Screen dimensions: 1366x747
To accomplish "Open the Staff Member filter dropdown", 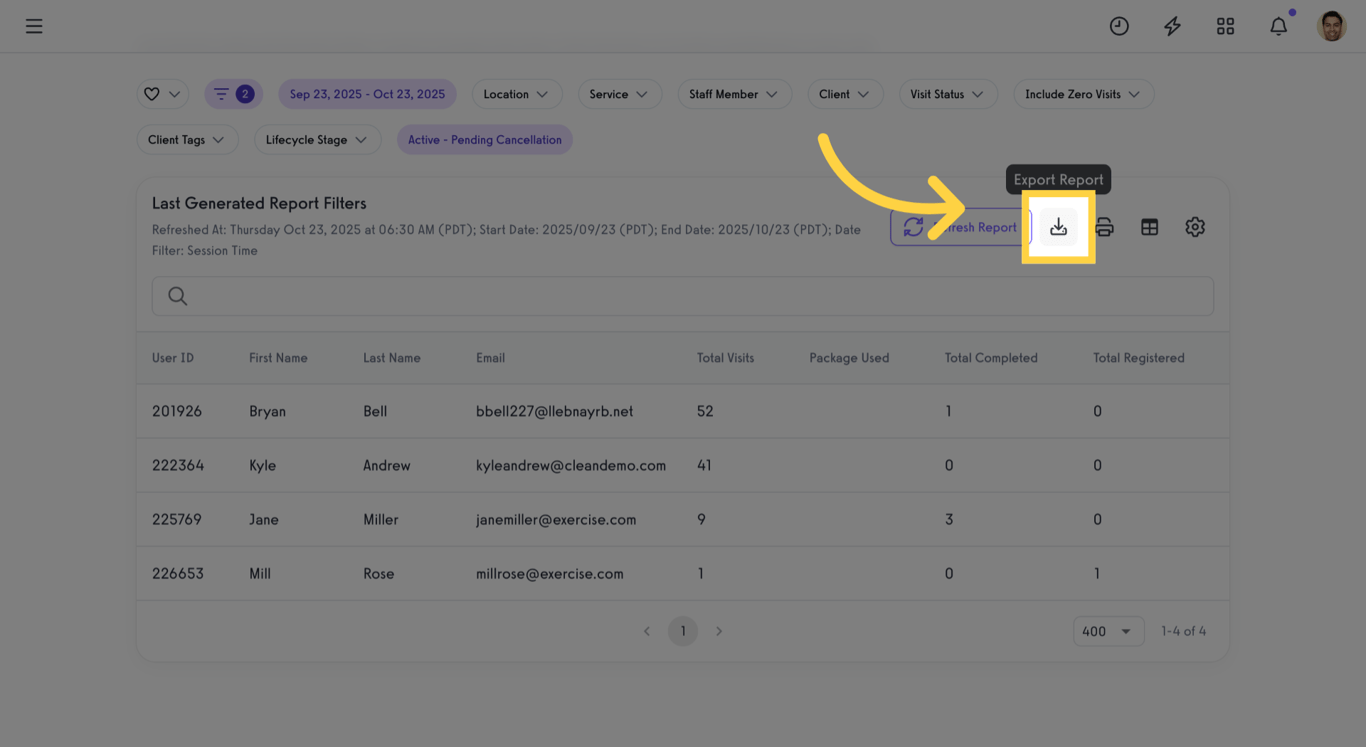I will 735,93.
